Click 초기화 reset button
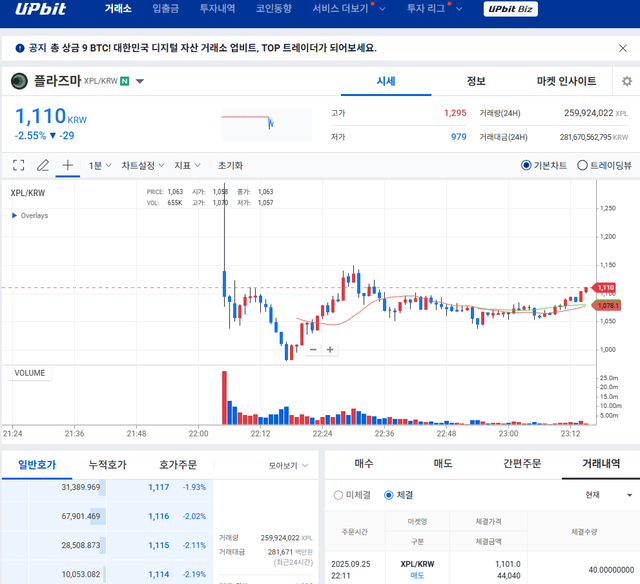This screenshot has width=640, height=584. click(230, 165)
